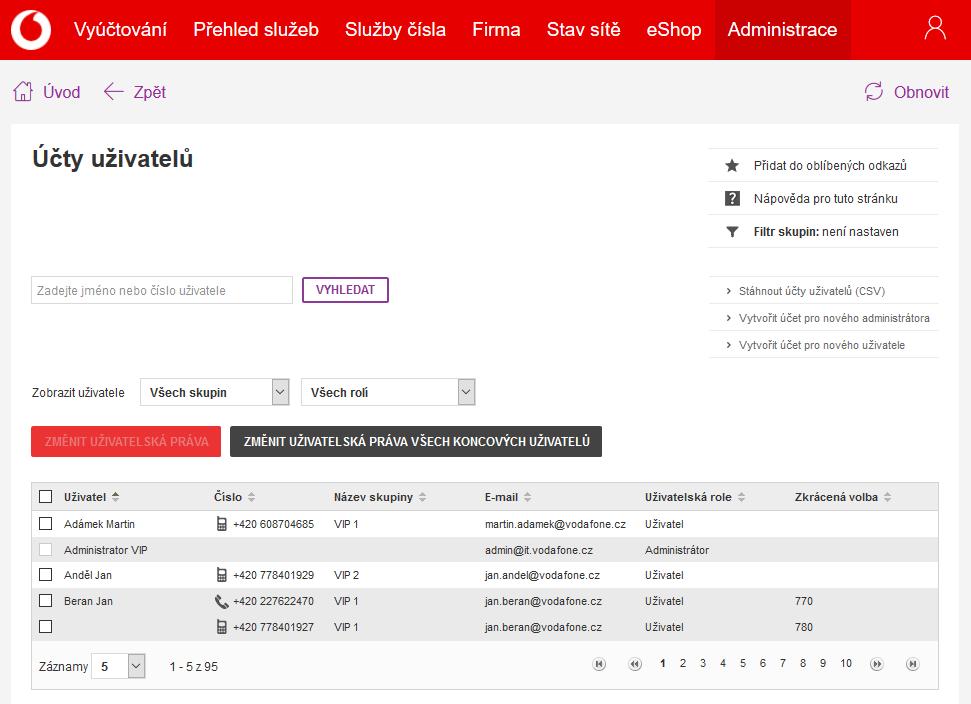This screenshot has height=704, width=971.
Task: Click Vytvořit účet pro nového uživatele
Action: (821, 345)
